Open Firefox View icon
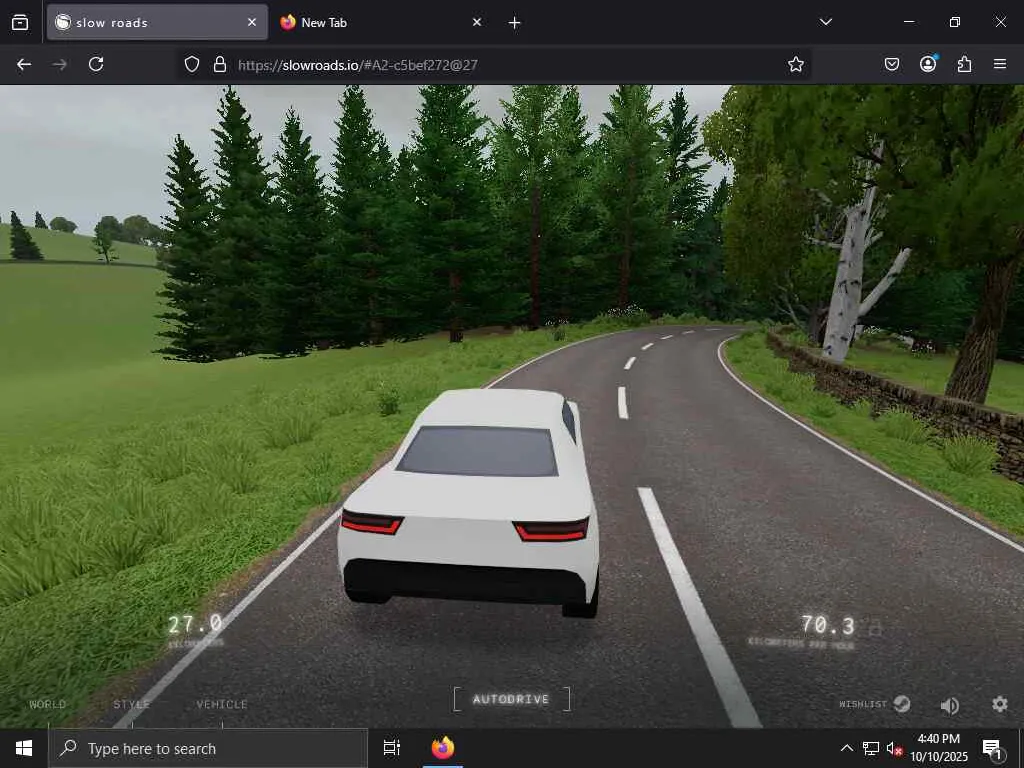Image resolution: width=1024 pixels, height=768 pixels. pos(20,22)
